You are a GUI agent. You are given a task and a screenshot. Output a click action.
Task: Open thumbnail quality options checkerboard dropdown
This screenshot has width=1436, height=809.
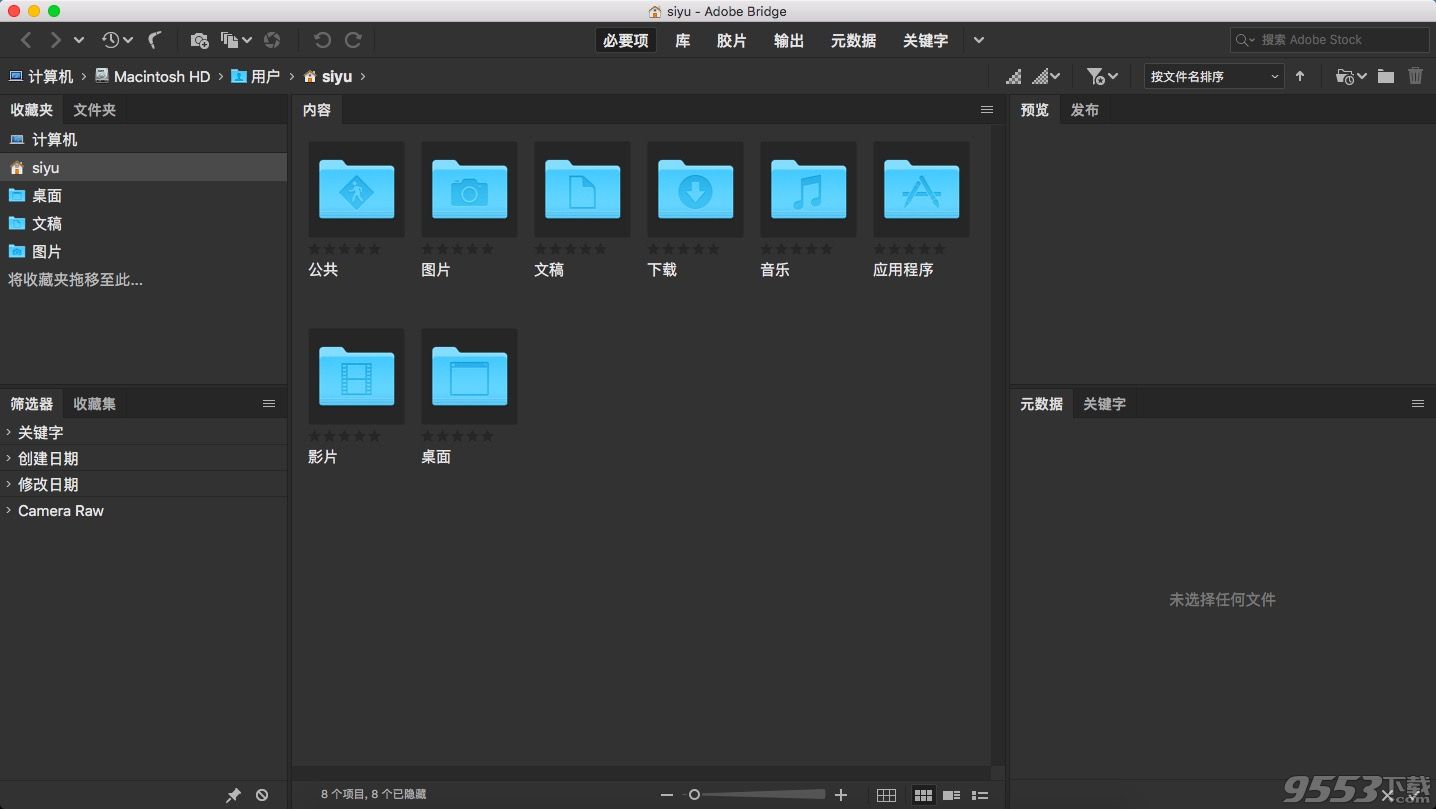tap(1046, 76)
